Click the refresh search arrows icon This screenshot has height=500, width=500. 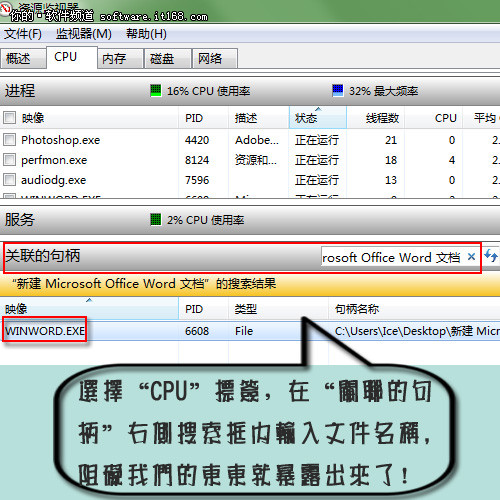[491, 256]
